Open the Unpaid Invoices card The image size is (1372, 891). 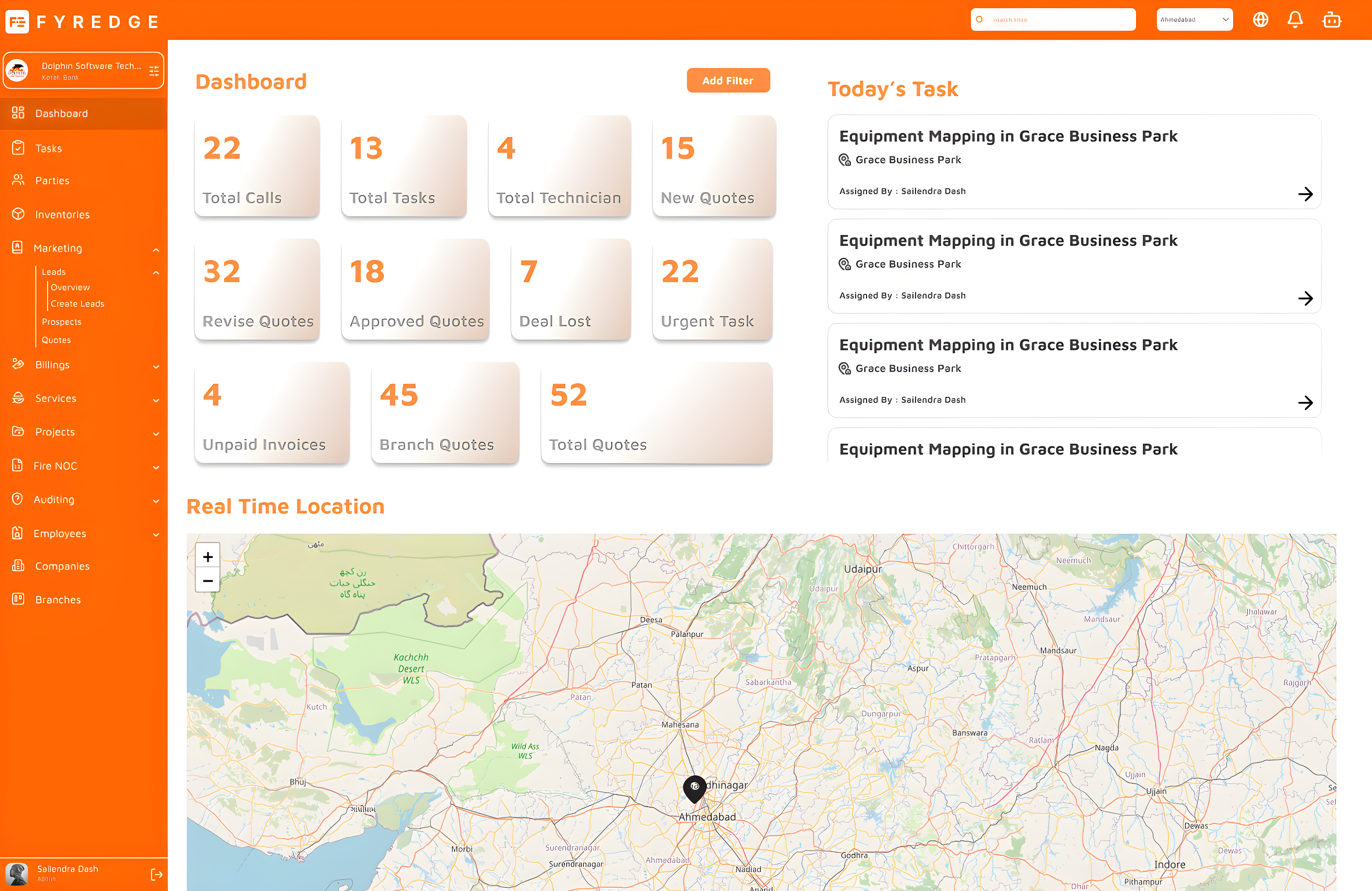[272, 413]
